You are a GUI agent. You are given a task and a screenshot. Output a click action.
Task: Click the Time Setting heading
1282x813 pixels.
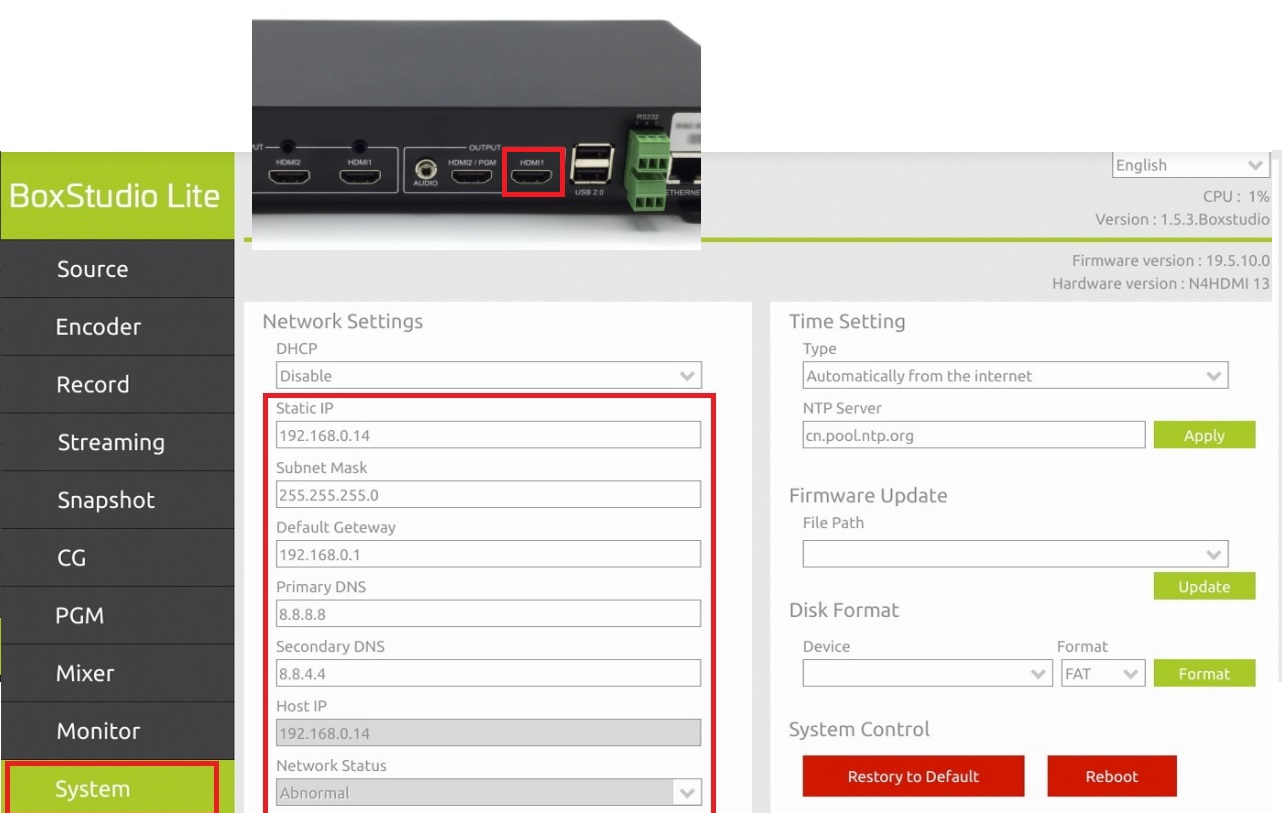[x=847, y=321]
